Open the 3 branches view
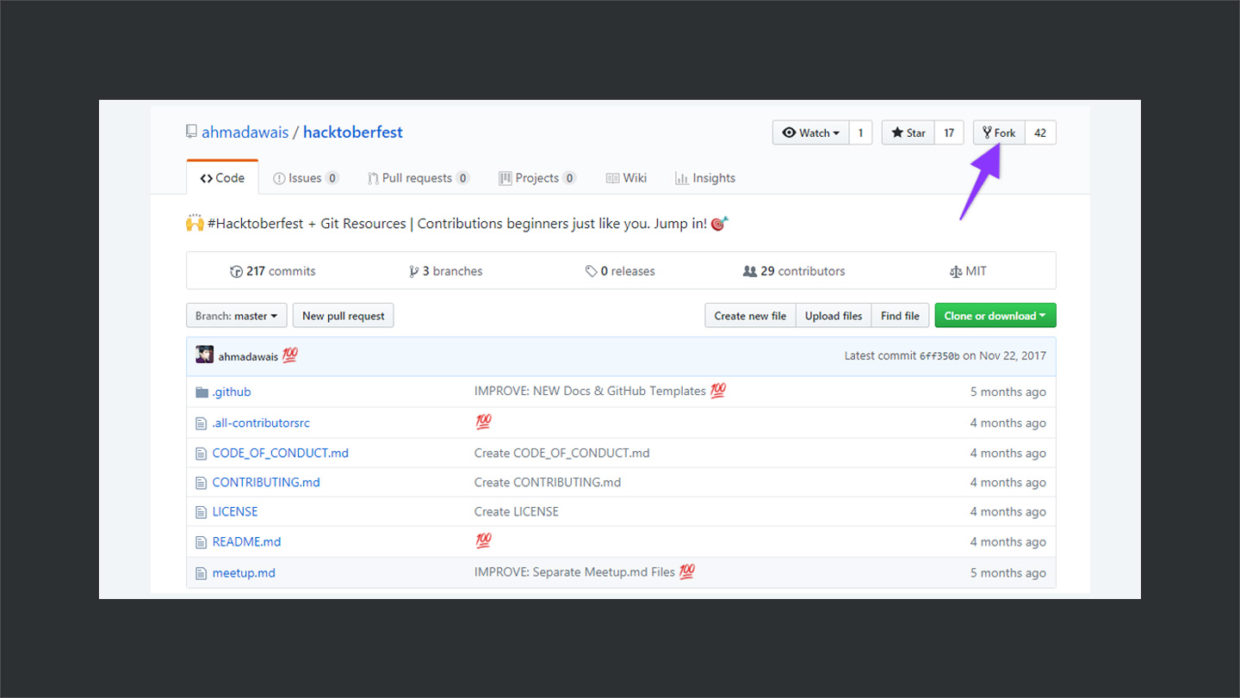1240x698 pixels. tap(445, 270)
